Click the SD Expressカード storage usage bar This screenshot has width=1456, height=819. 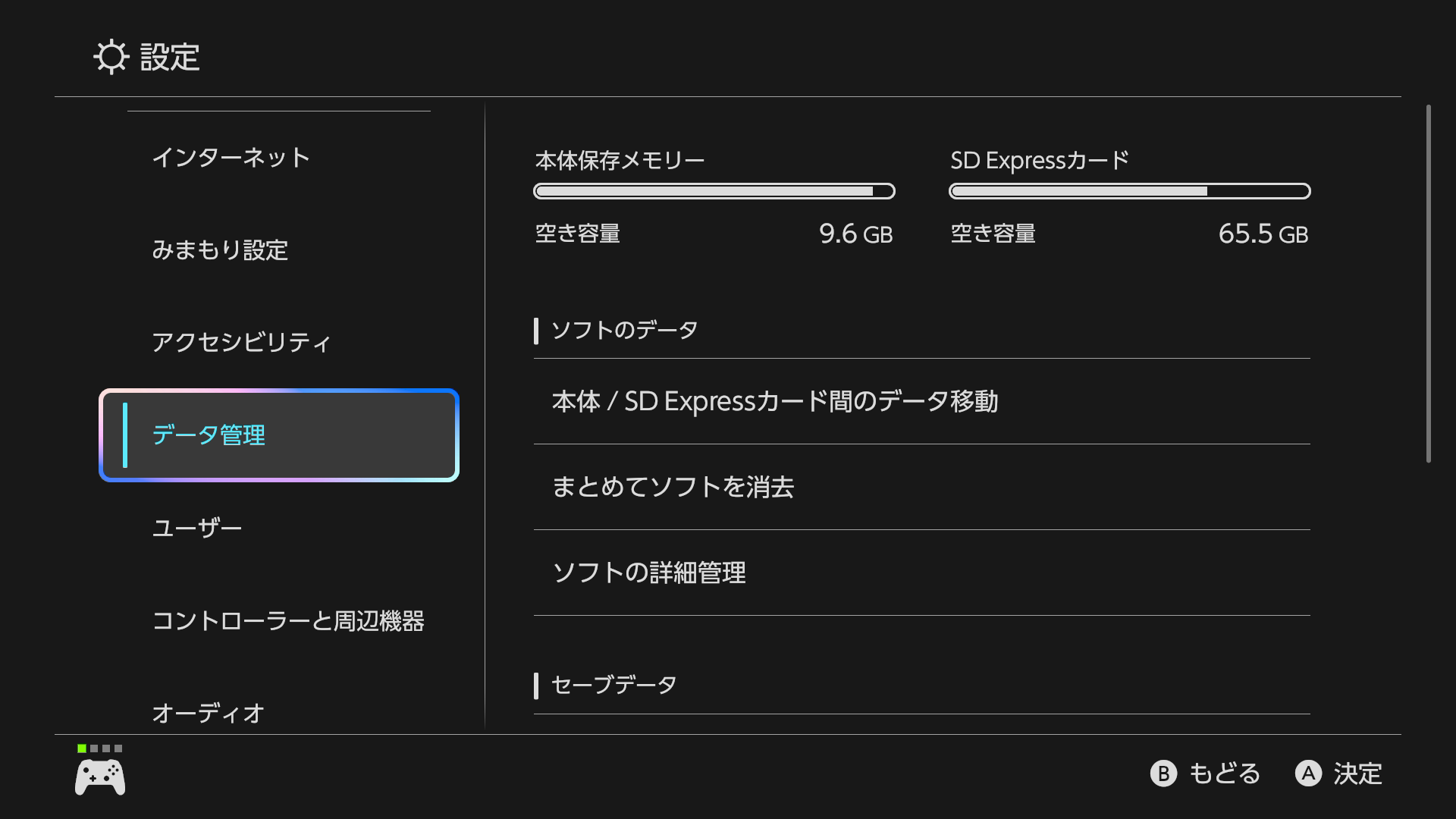tap(1129, 191)
